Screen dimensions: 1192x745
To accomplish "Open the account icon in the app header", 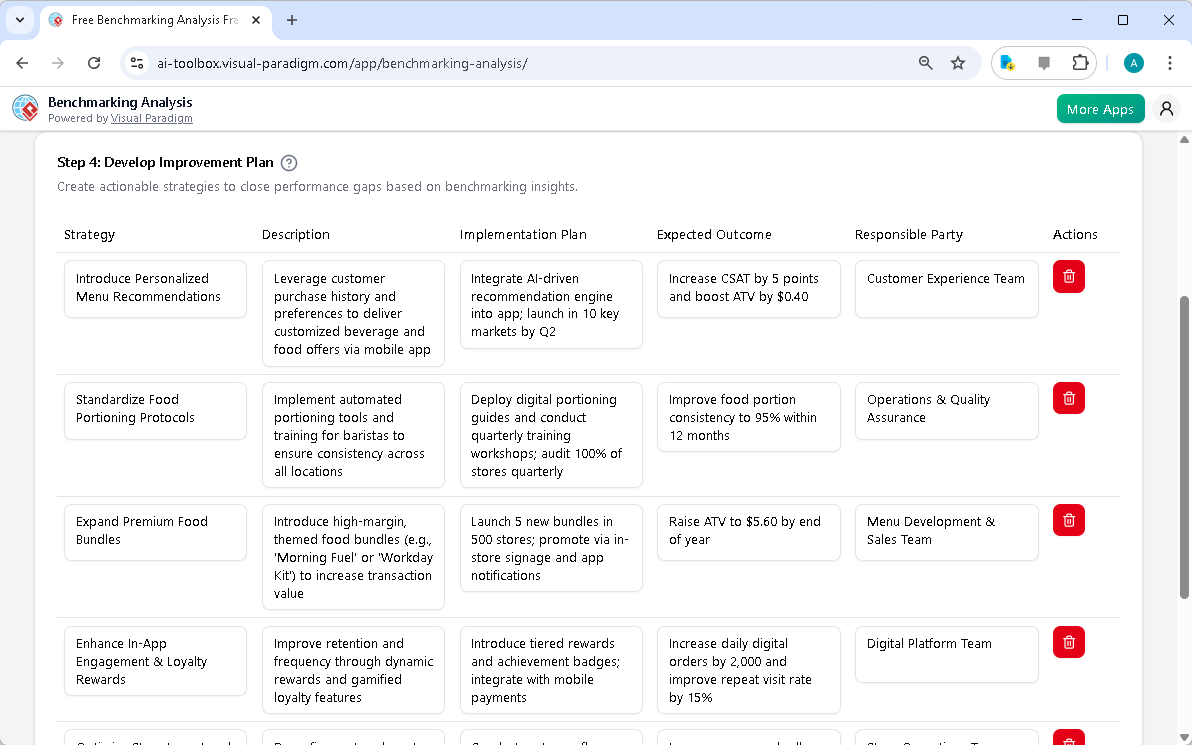I will (x=1166, y=108).
